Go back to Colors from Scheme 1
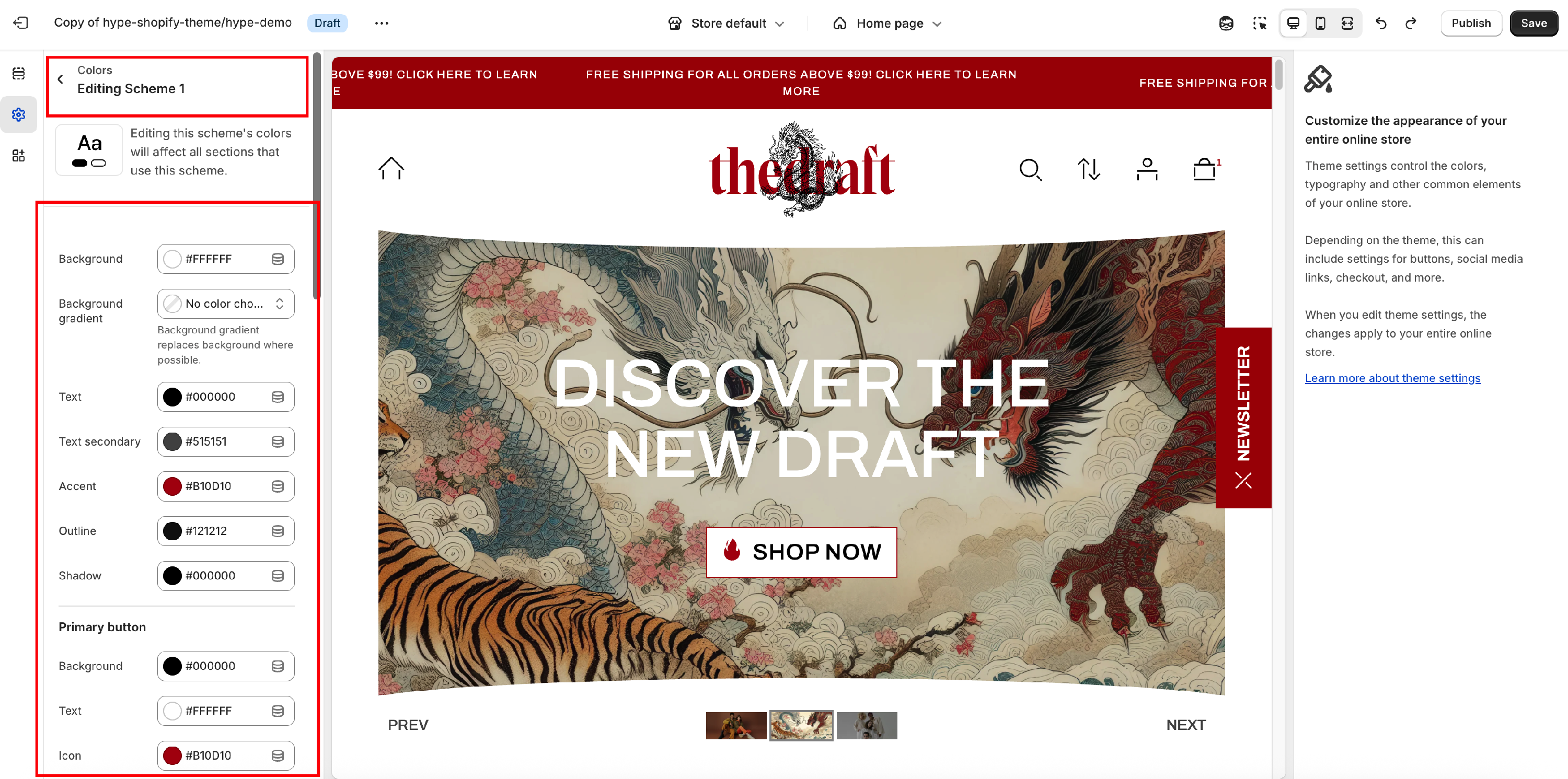Screen dimensions: 1568x779 [x=60, y=79]
